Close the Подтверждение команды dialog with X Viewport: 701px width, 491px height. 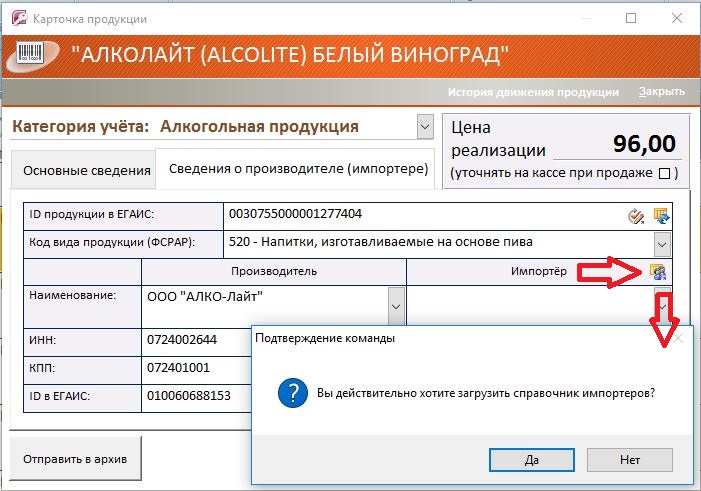(679, 338)
